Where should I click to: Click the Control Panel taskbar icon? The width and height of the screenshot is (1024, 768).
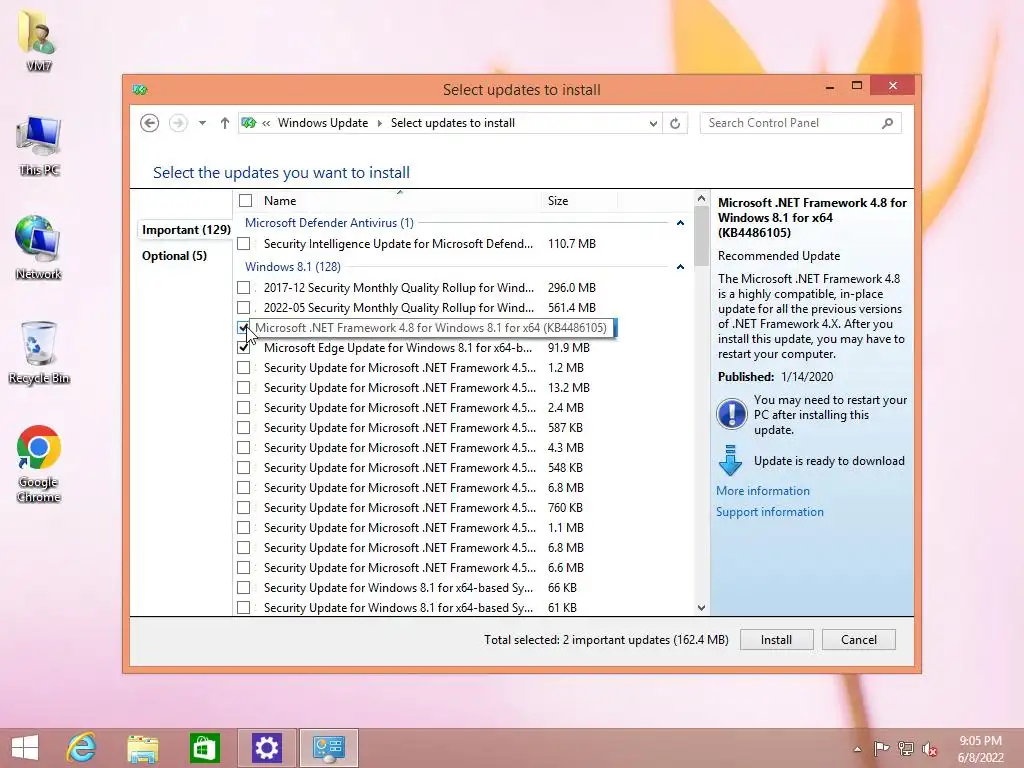coord(328,748)
